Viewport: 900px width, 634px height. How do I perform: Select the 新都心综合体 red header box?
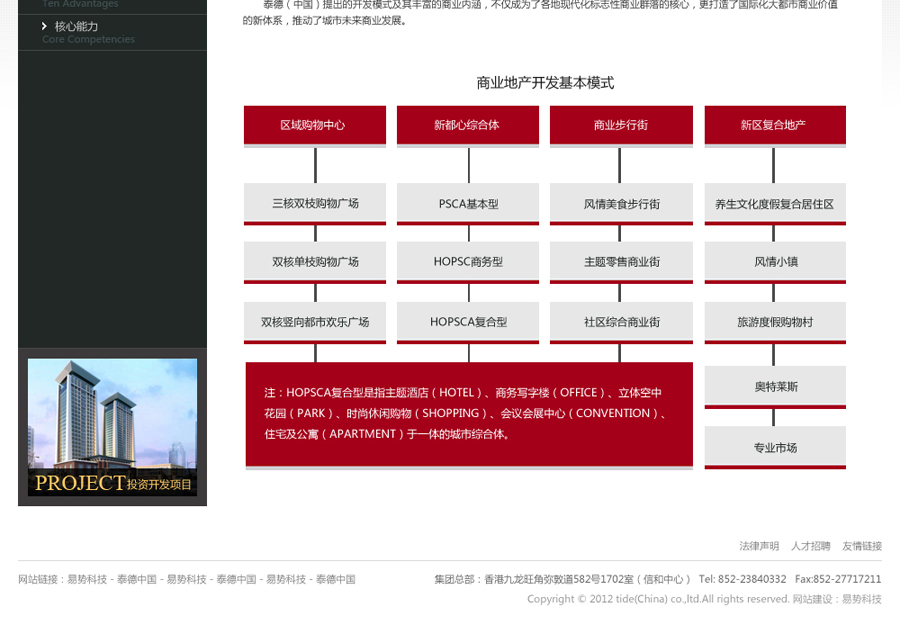(467, 125)
